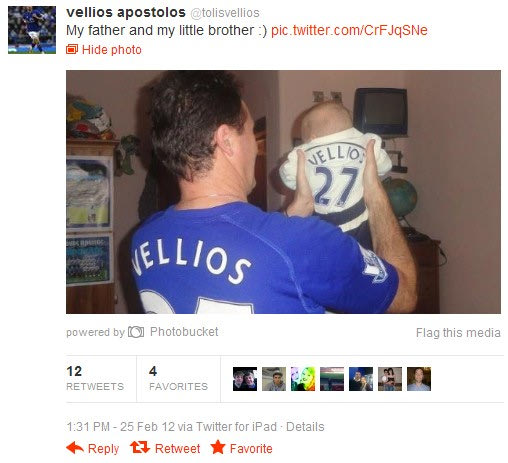View the 12 Retweets list
This screenshot has height=463, width=508.
[x=95, y=379]
